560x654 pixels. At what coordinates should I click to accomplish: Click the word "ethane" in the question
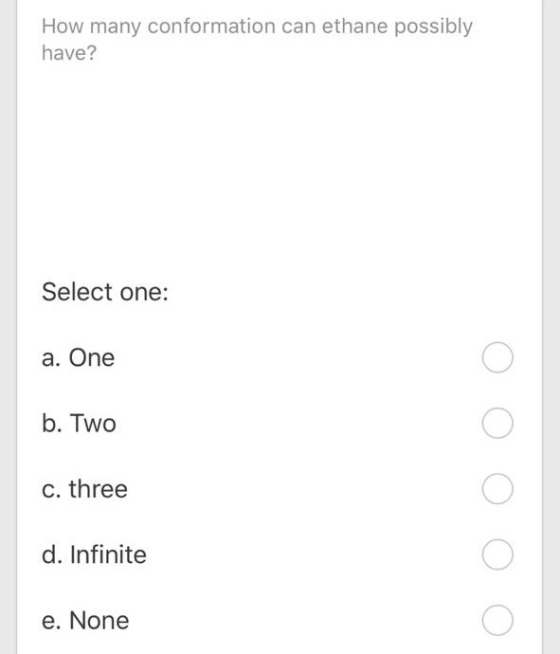click(355, 26)
